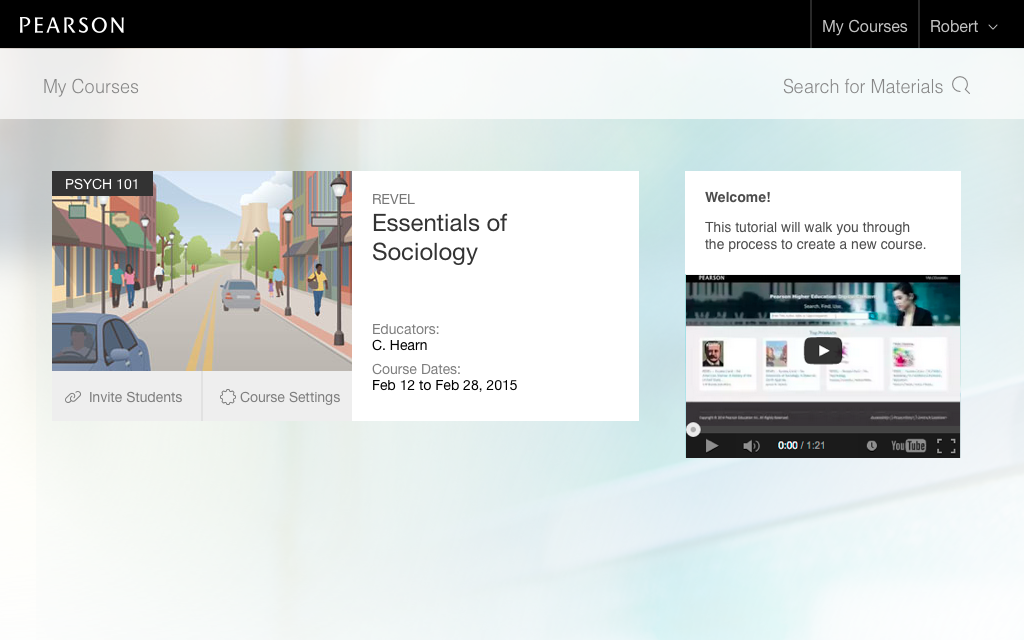Click the Watch Later clock icon
This screenshot has height=640, width=1024.
(x=871, y=445)
